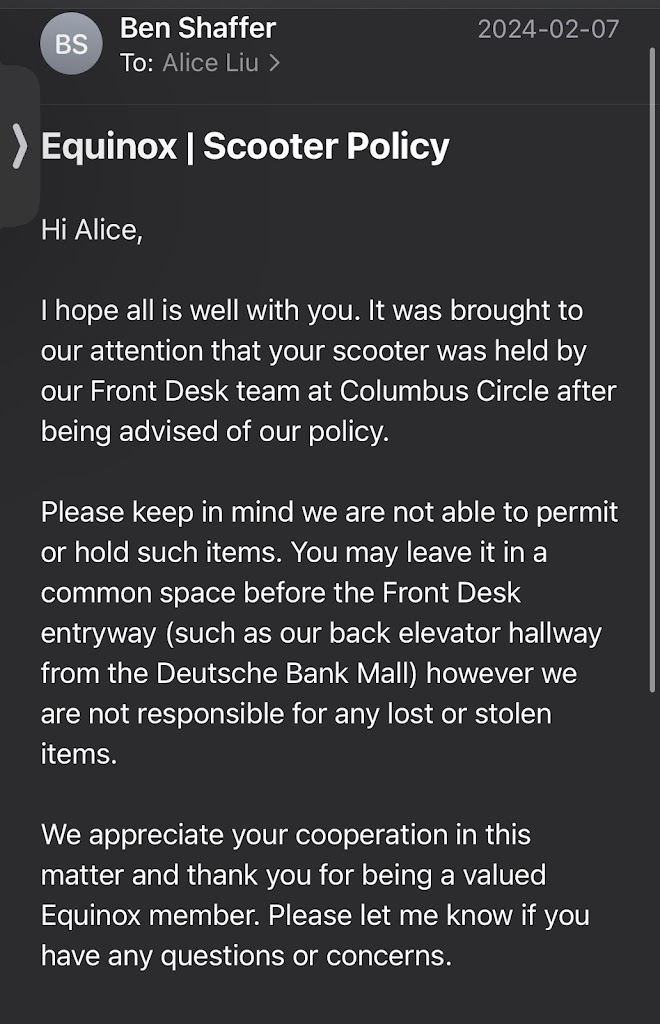Open sender Ben Shaffer's contact name
Viewport: 660px width, 1024px height.
pyautogui.click(x=197, y=28)
